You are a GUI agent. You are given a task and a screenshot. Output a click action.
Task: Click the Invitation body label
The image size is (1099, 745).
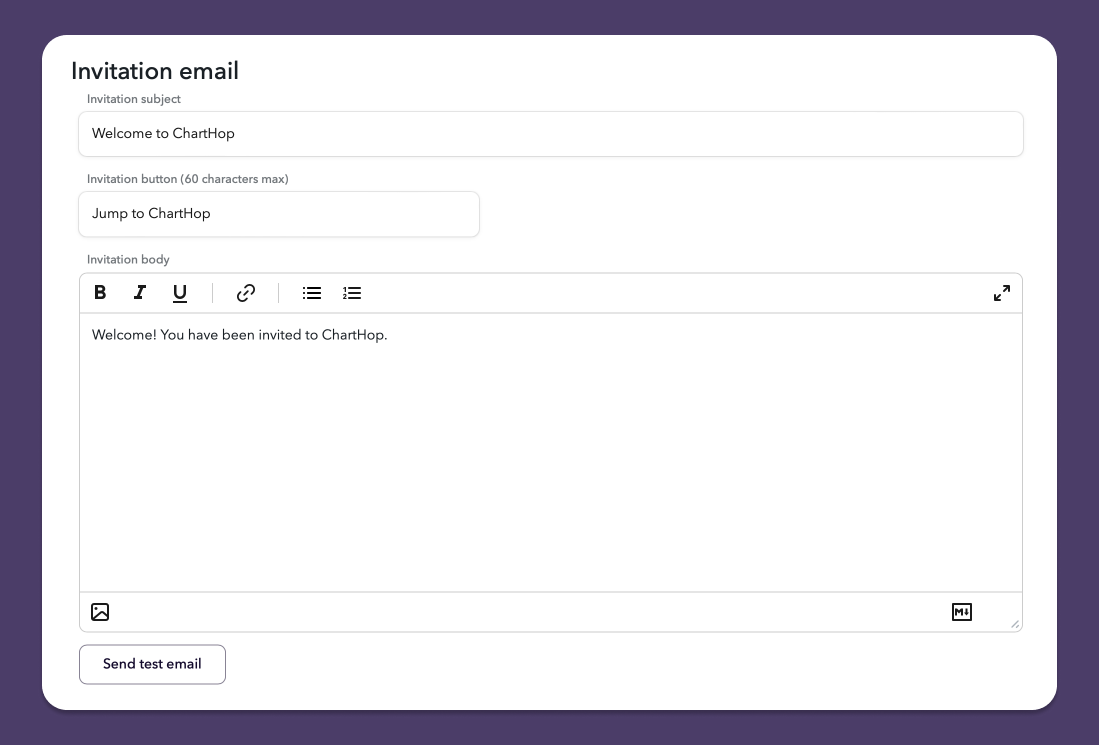pos(128,259)
